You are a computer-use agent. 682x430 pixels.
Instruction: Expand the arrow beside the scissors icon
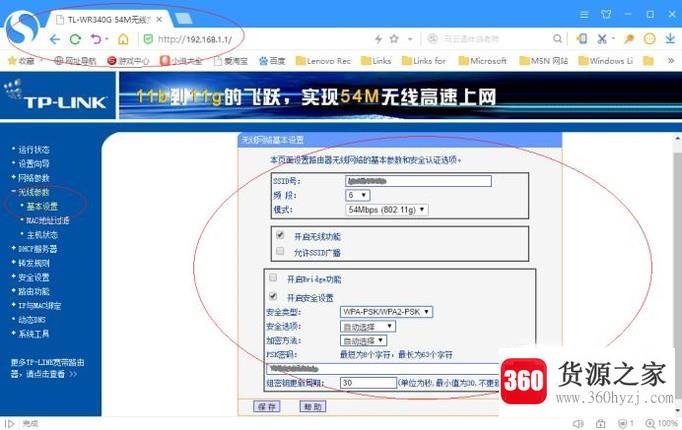[x=613, y=39]
